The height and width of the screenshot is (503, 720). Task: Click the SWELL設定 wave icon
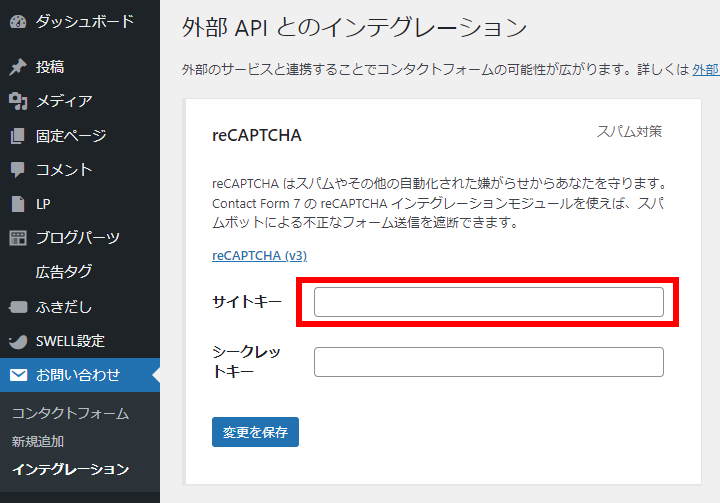tap(18, 341)
